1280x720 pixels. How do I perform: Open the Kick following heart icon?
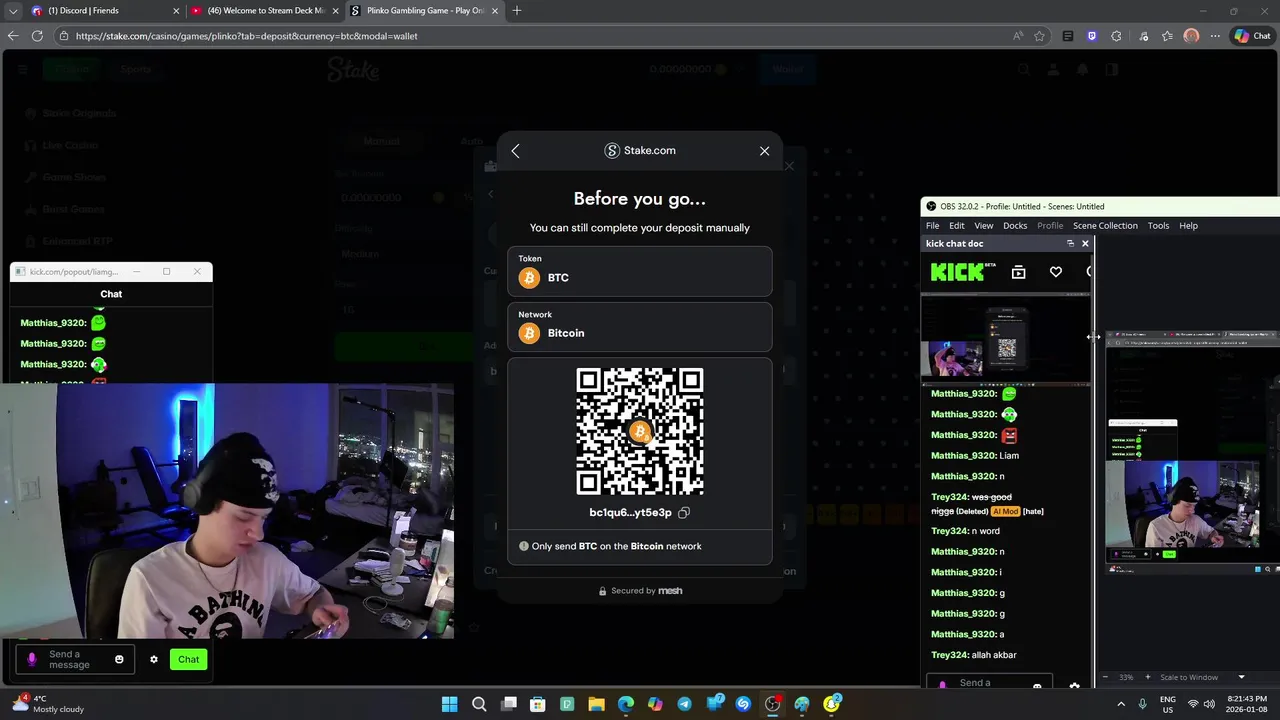point(1056,272)
